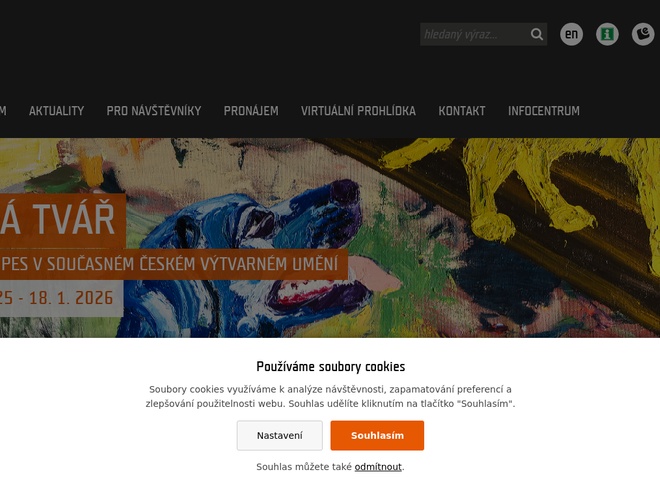Click the partially visible leftmost menu item
Screen dimensions: 660x500
pos(3,111)
